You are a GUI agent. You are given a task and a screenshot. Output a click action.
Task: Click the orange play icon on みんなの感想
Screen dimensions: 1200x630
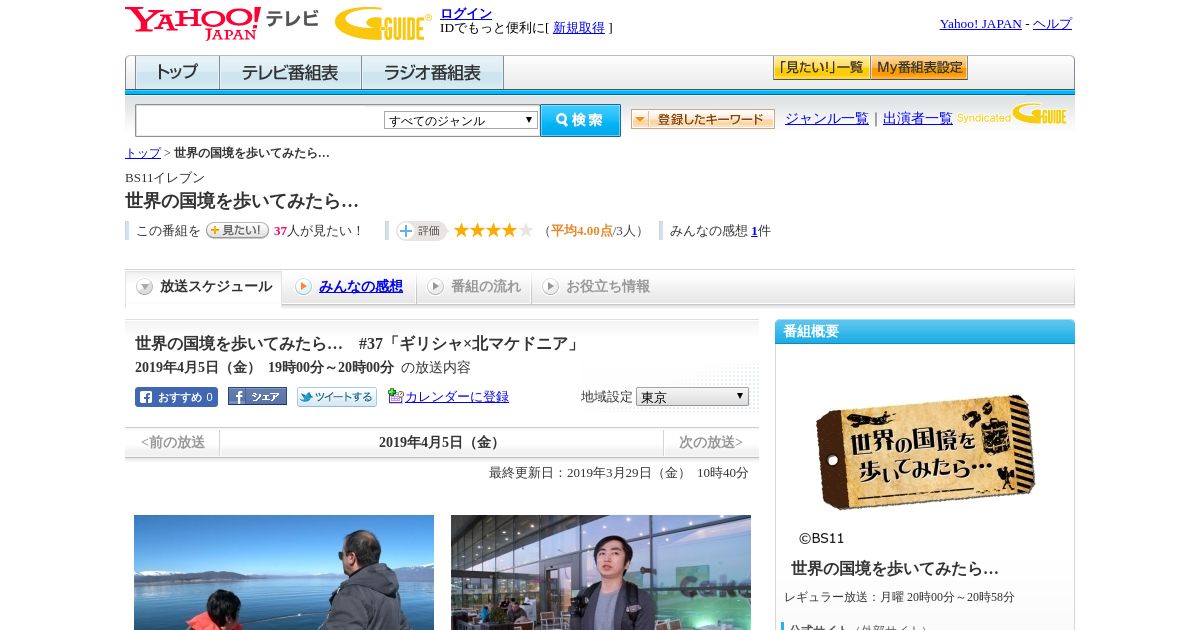(303, 286)
